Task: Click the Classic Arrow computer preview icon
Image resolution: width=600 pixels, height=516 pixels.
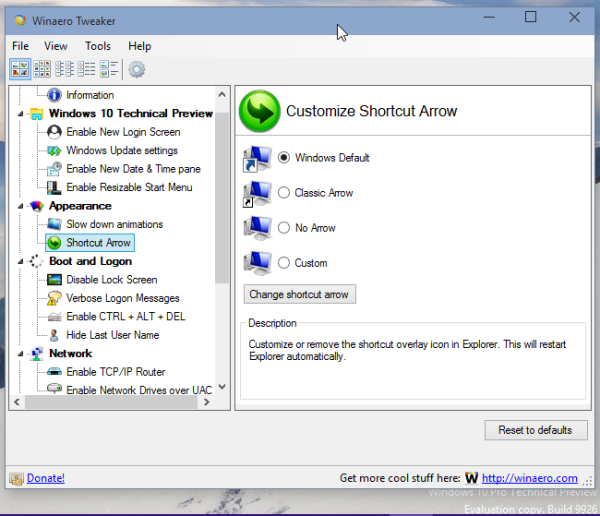Action: click(x=258, y=194)
